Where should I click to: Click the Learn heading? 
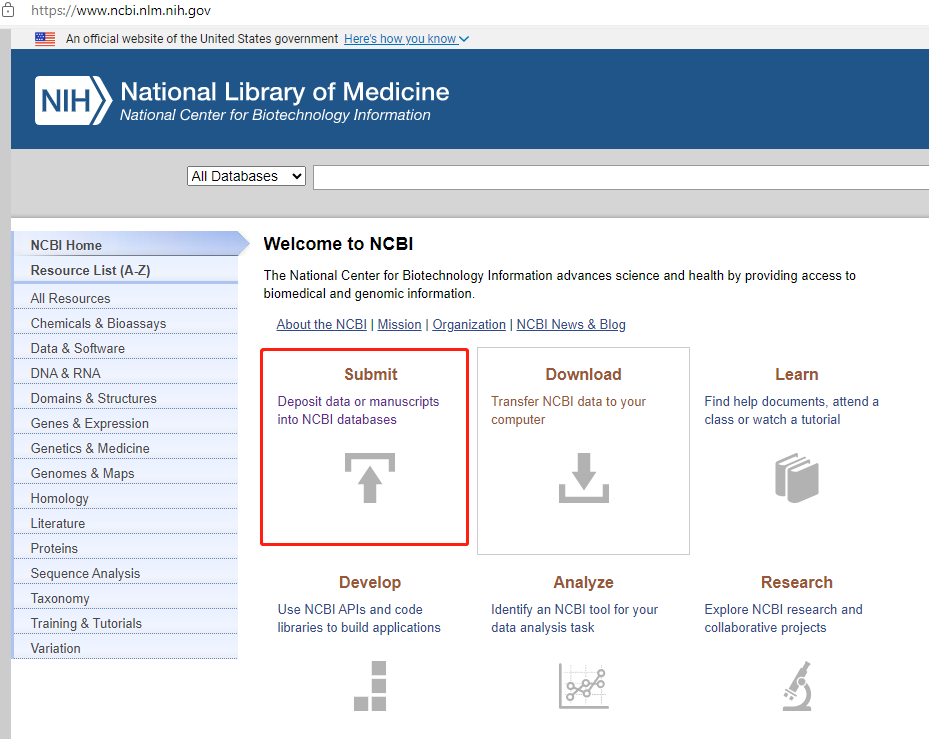pyautogui.click(x=797, y=374)
